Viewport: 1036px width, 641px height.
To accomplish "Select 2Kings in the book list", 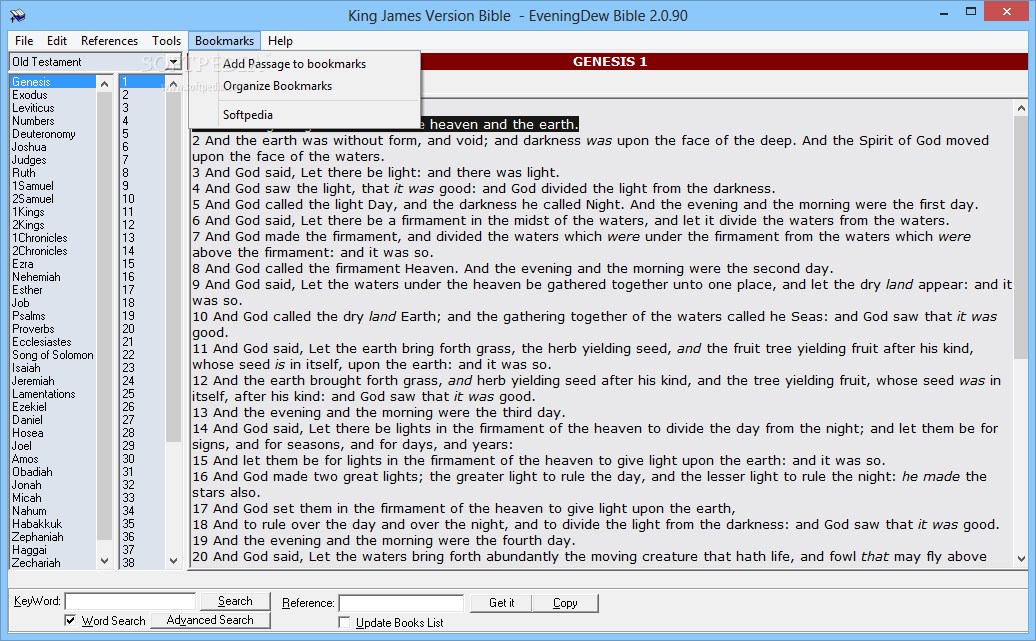I will (53, 225).
